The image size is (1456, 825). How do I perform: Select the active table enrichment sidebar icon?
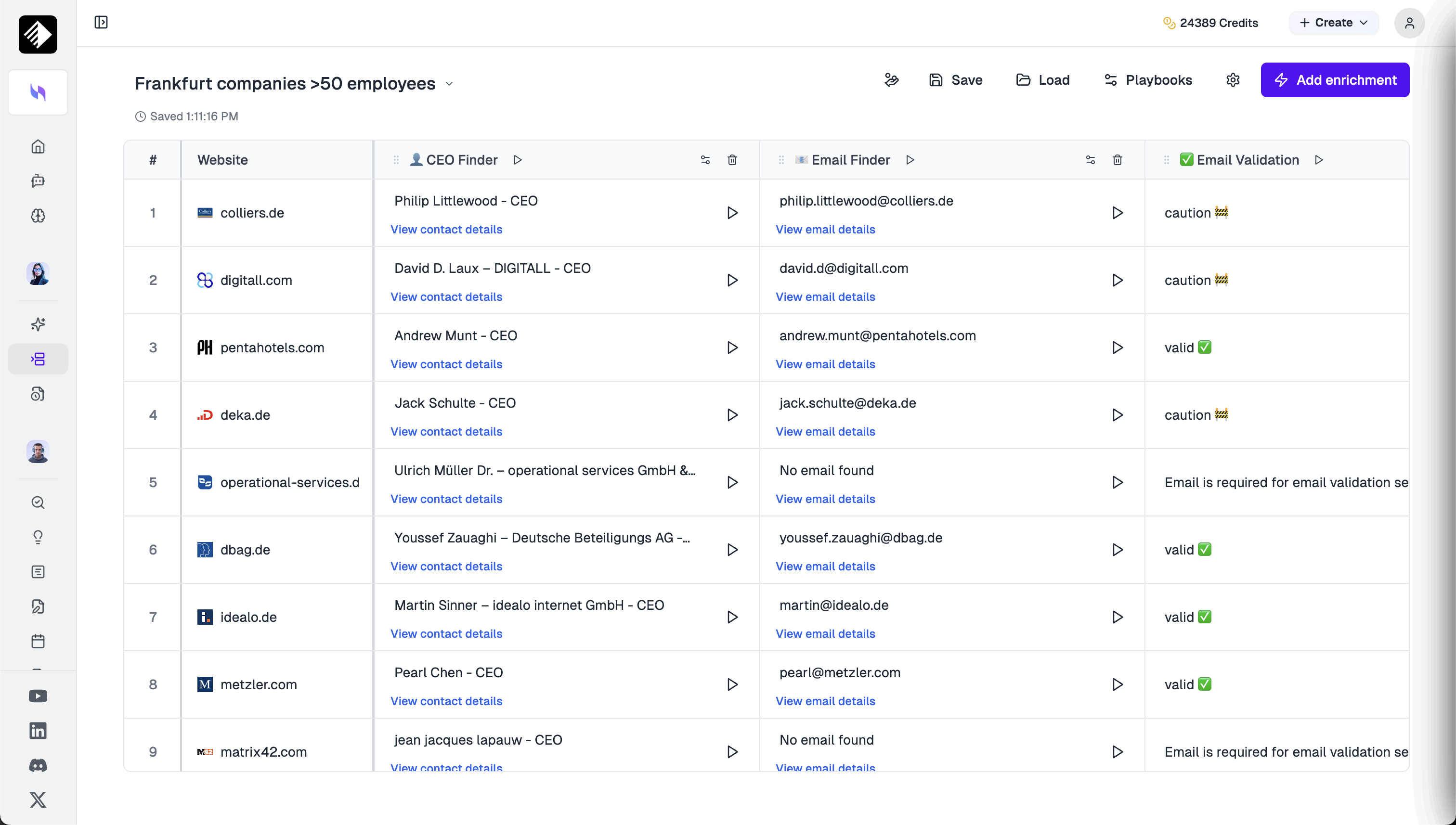[38, 359]
